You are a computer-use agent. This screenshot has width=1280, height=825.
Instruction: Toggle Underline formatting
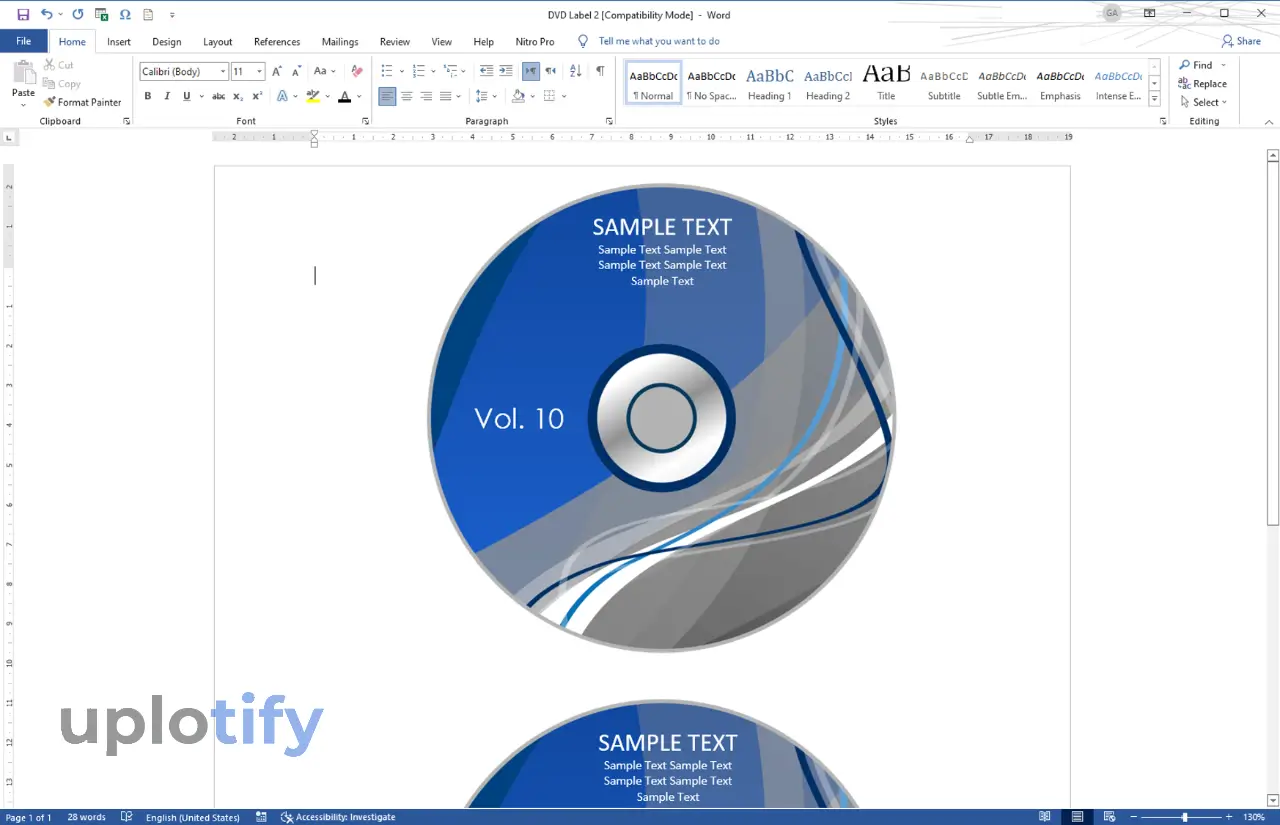(x=186, y=96)
